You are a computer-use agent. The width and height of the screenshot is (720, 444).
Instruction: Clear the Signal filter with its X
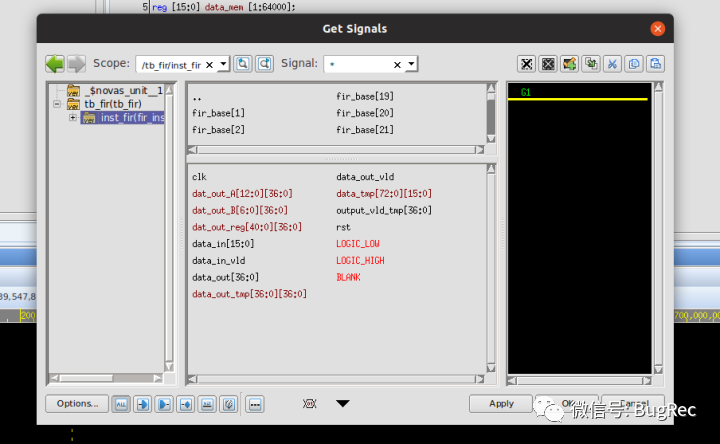coord(397,65)
